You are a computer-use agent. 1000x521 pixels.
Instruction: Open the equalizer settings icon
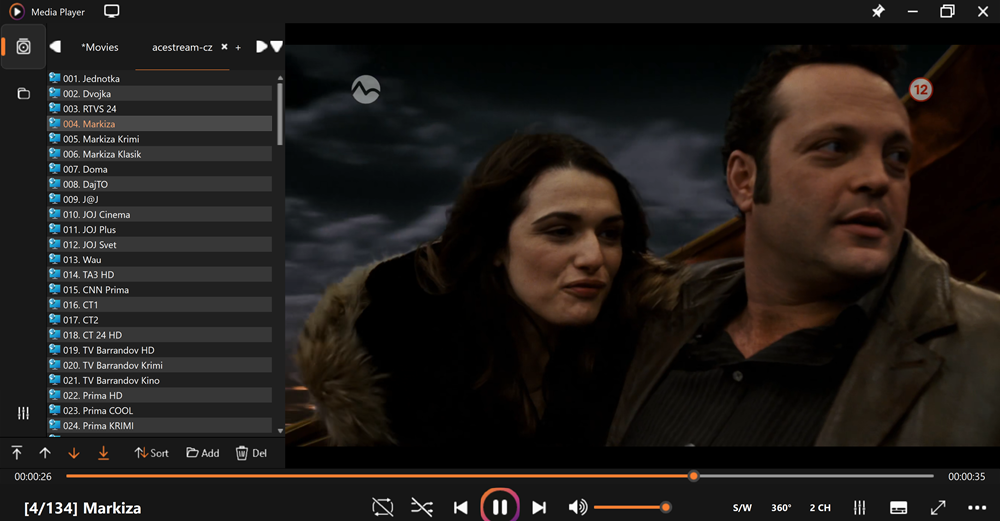coord(859,508)
